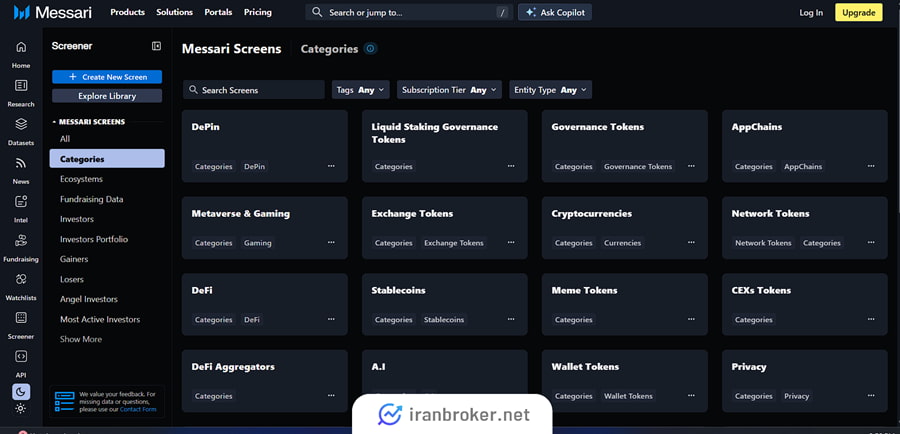Open the Portals menu
900x434 pixels.
click(218, 12)
